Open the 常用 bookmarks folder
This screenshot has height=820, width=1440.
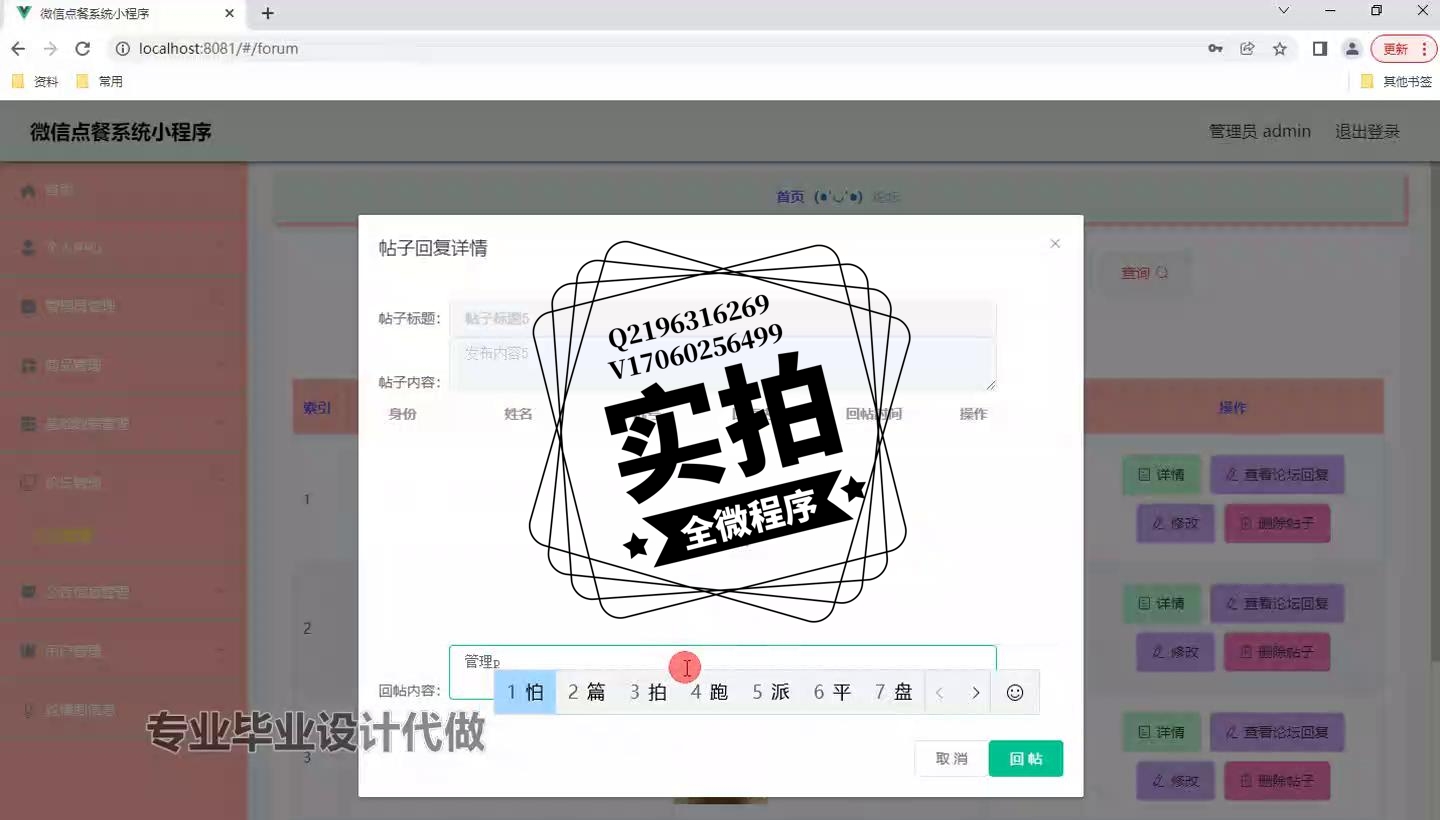coord(100,81)
